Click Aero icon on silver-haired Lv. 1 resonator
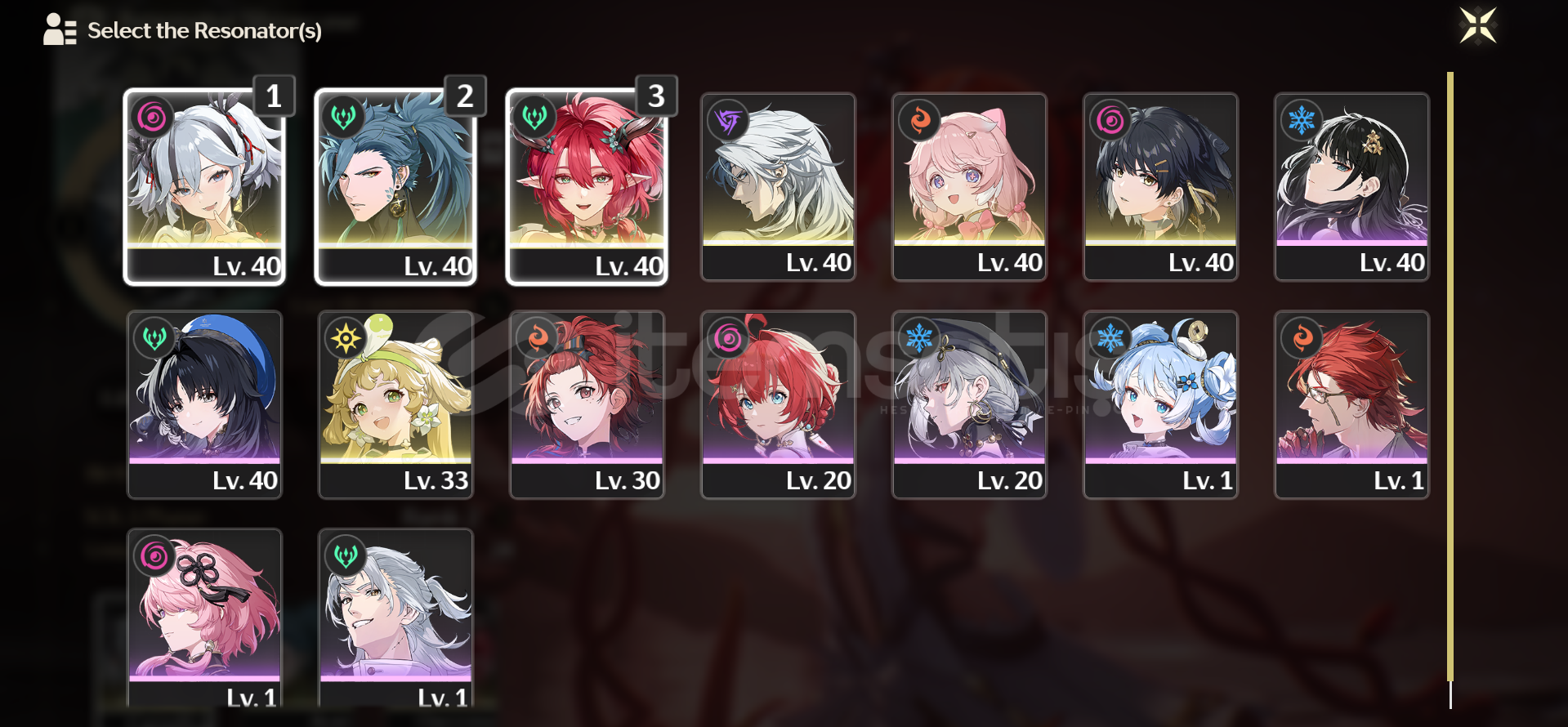This screenshot has height=727, width=1568. coord(345,556)
